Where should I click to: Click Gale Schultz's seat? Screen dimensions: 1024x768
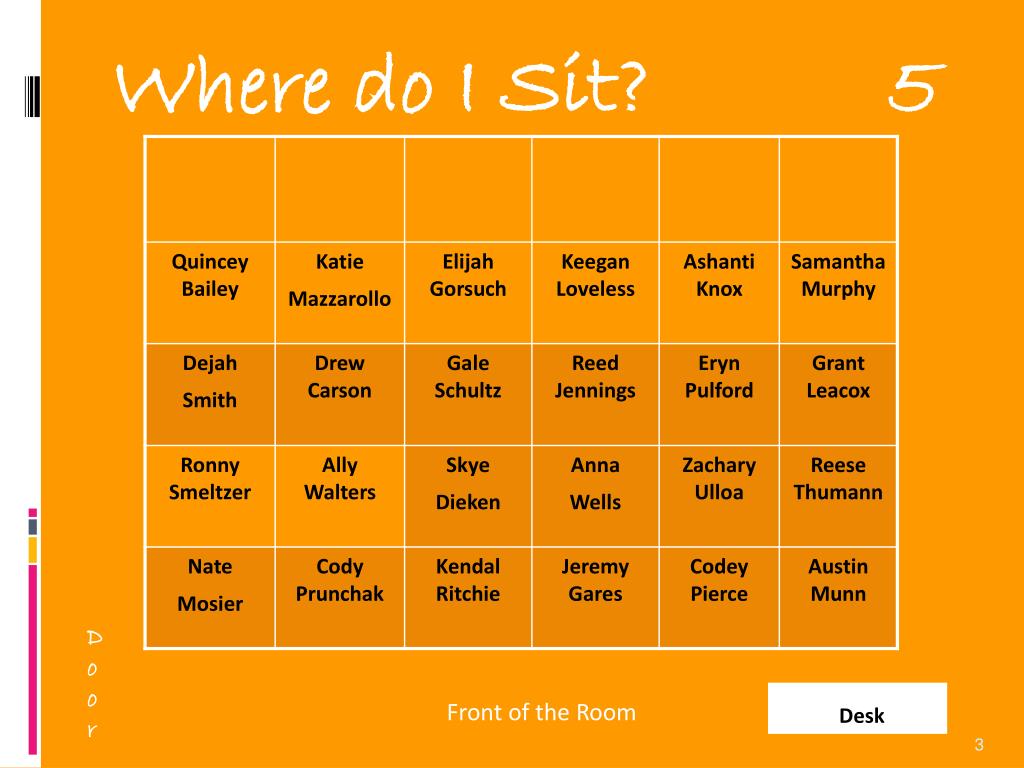coord(468,394)
